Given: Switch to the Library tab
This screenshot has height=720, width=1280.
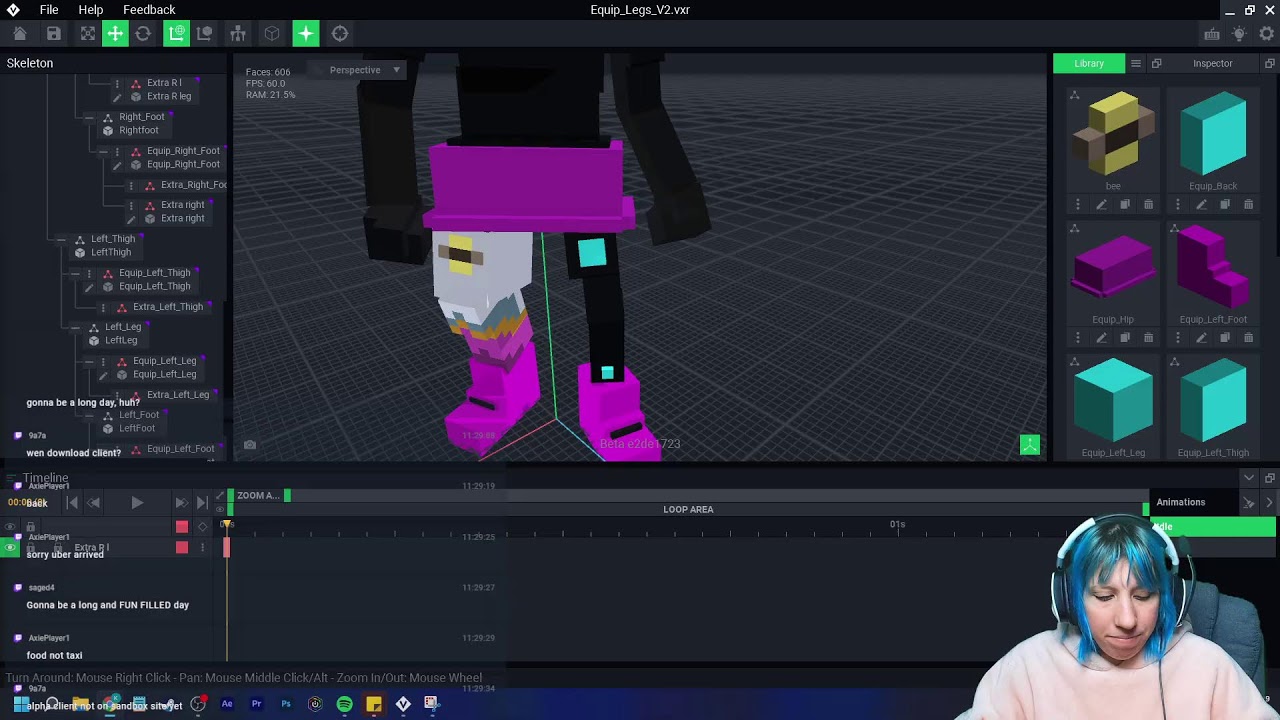Looking at the screenshot, I should click(x=1089, y=63).
